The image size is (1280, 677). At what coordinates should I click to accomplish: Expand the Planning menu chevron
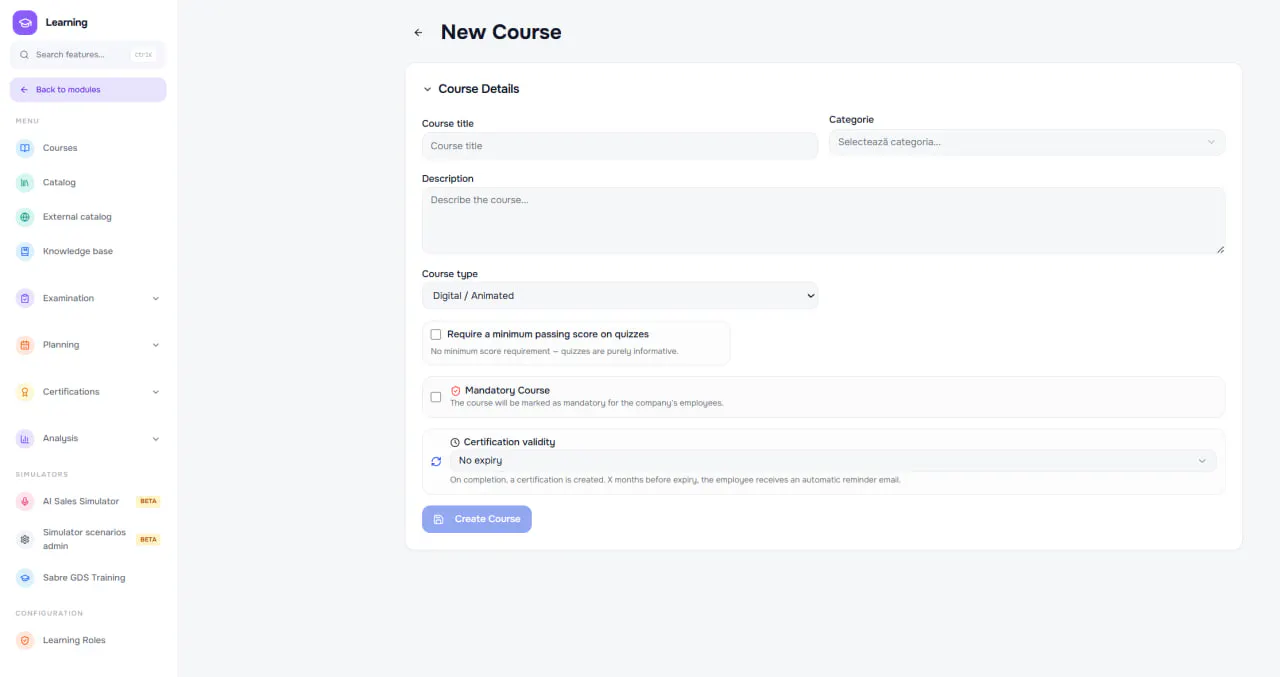[156, 345]
